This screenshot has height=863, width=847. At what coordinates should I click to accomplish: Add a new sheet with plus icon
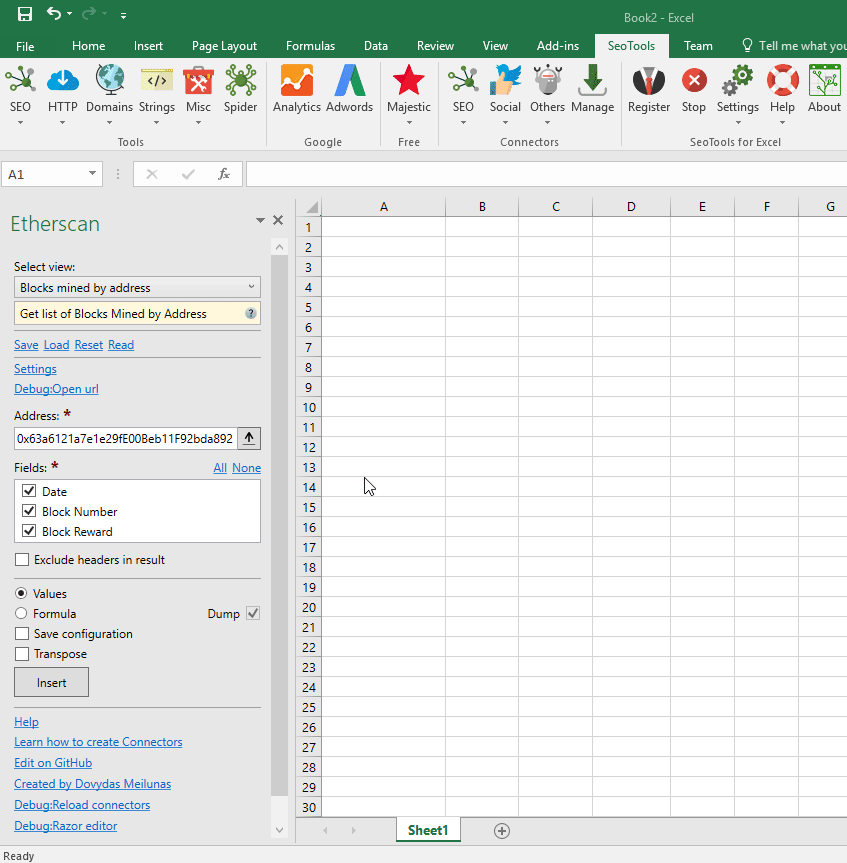tap(501, 831)
